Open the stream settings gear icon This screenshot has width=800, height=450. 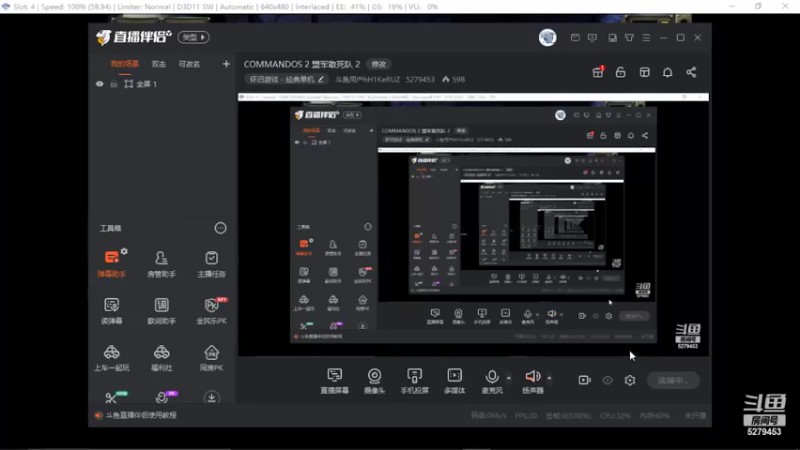pos(630,380)
